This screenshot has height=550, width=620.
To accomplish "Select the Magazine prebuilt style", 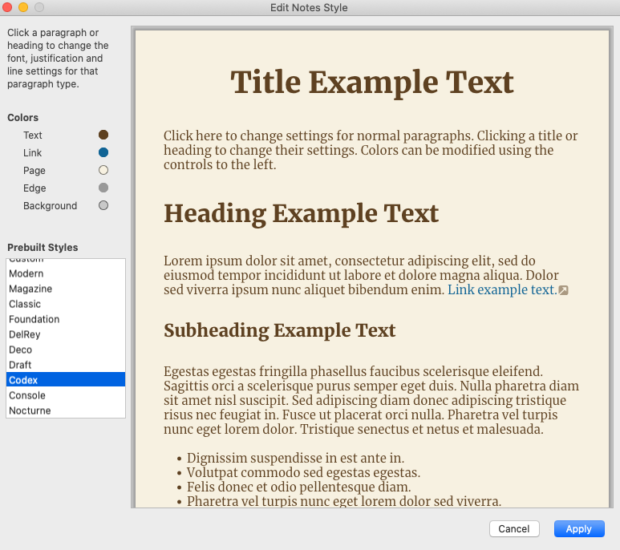I will (66, 289).
